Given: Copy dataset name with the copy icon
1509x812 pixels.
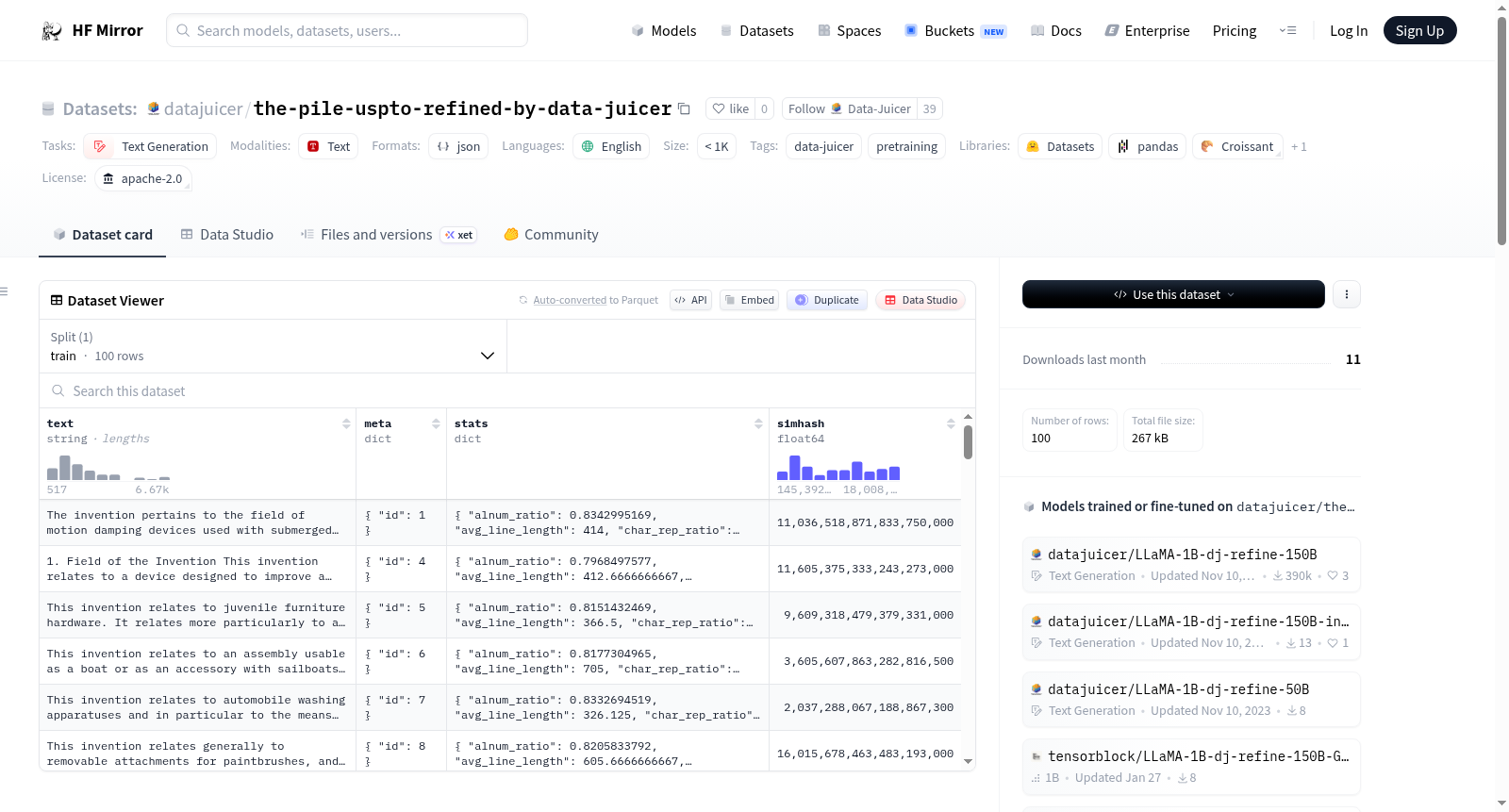Looking at the screenshot, I should [x=685, y=109].
